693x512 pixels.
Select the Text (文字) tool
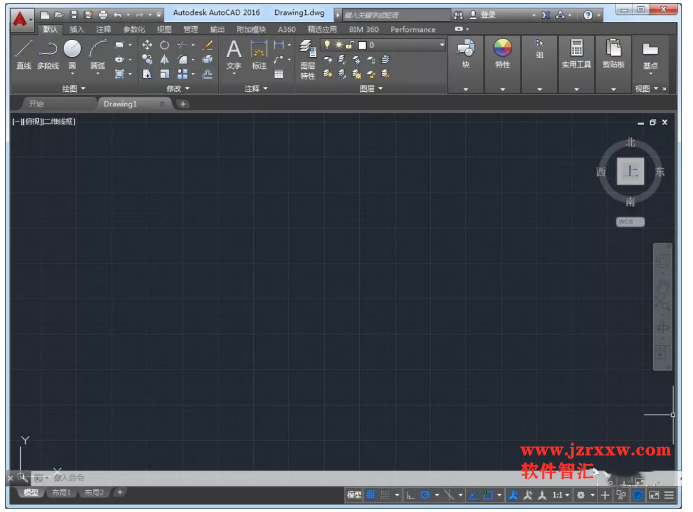(234, 55)
